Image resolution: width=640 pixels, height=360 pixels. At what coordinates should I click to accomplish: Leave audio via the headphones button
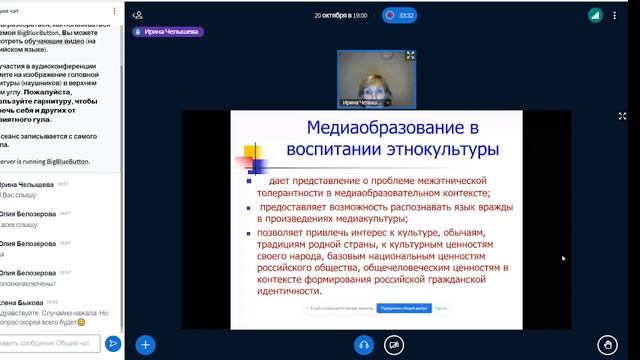tap(364, 345)
